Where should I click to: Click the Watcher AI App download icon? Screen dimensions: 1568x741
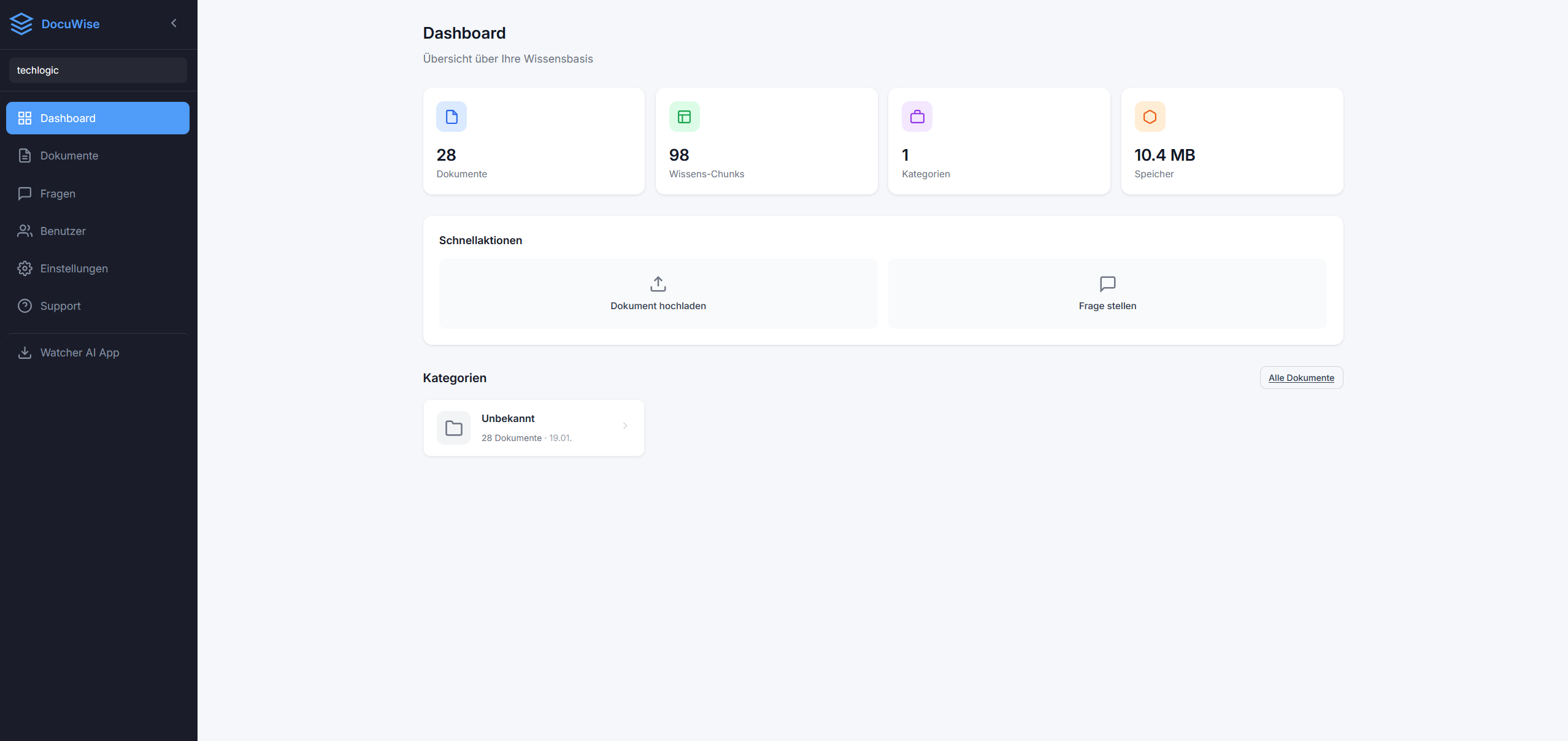(25, 353)
